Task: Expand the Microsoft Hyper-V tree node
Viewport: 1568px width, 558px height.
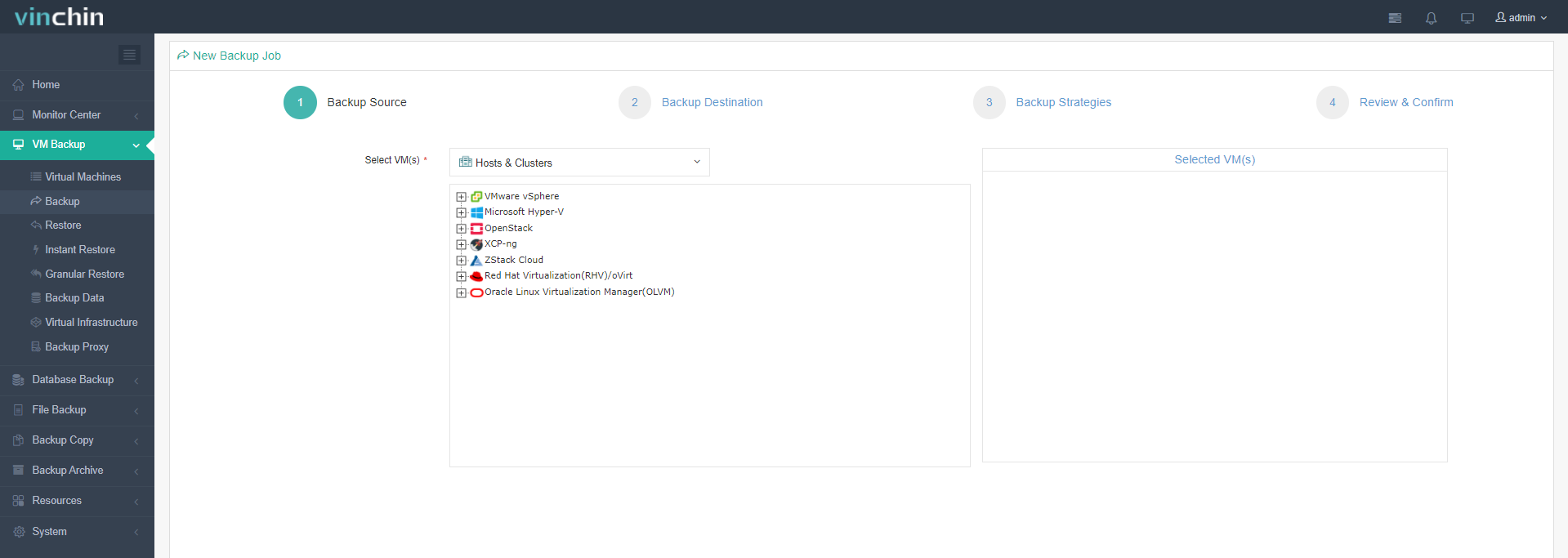Action: (461, 212)
